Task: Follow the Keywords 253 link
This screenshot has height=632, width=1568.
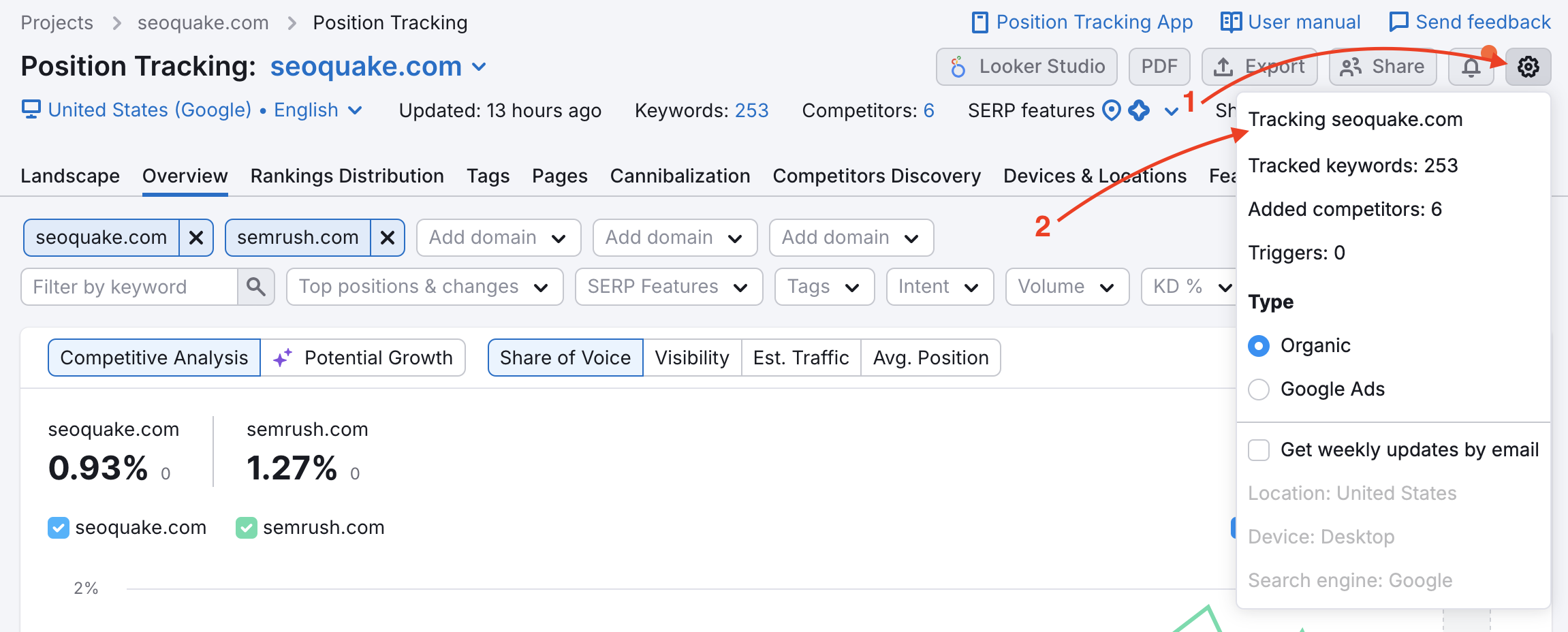Action: 752,110
